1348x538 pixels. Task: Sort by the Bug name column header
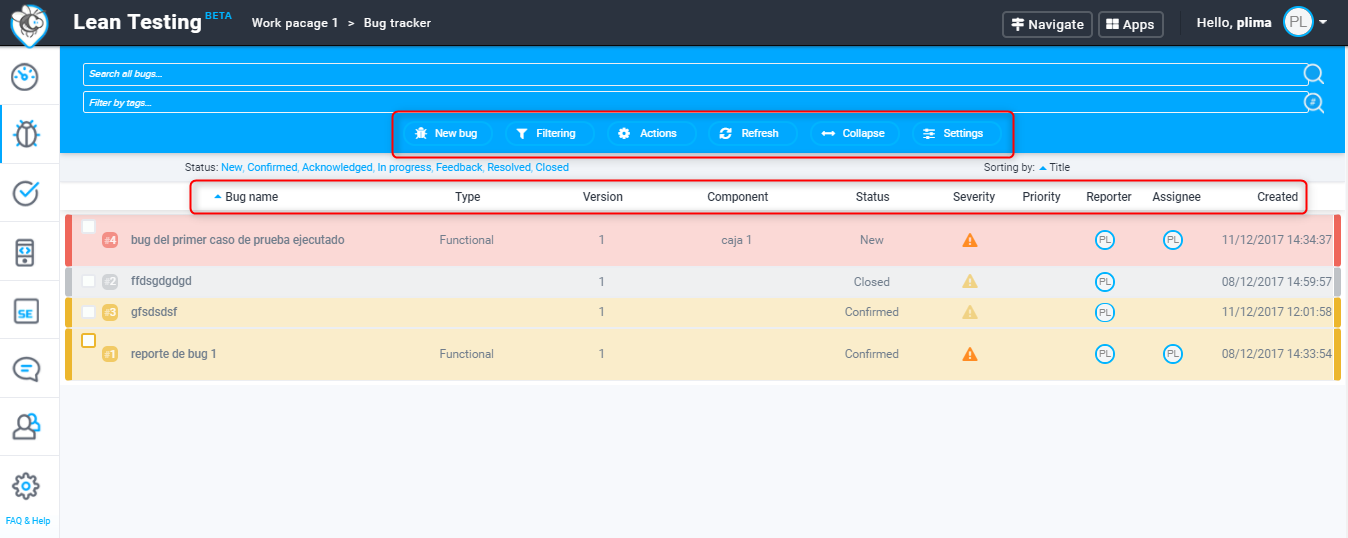(251, 197)
